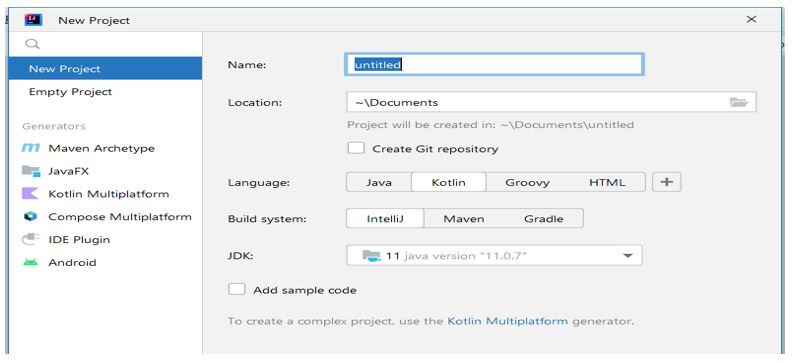Tick the Add sample code checkbox
This screenshot has height=363, width=812.
click(x=237, y=289)
